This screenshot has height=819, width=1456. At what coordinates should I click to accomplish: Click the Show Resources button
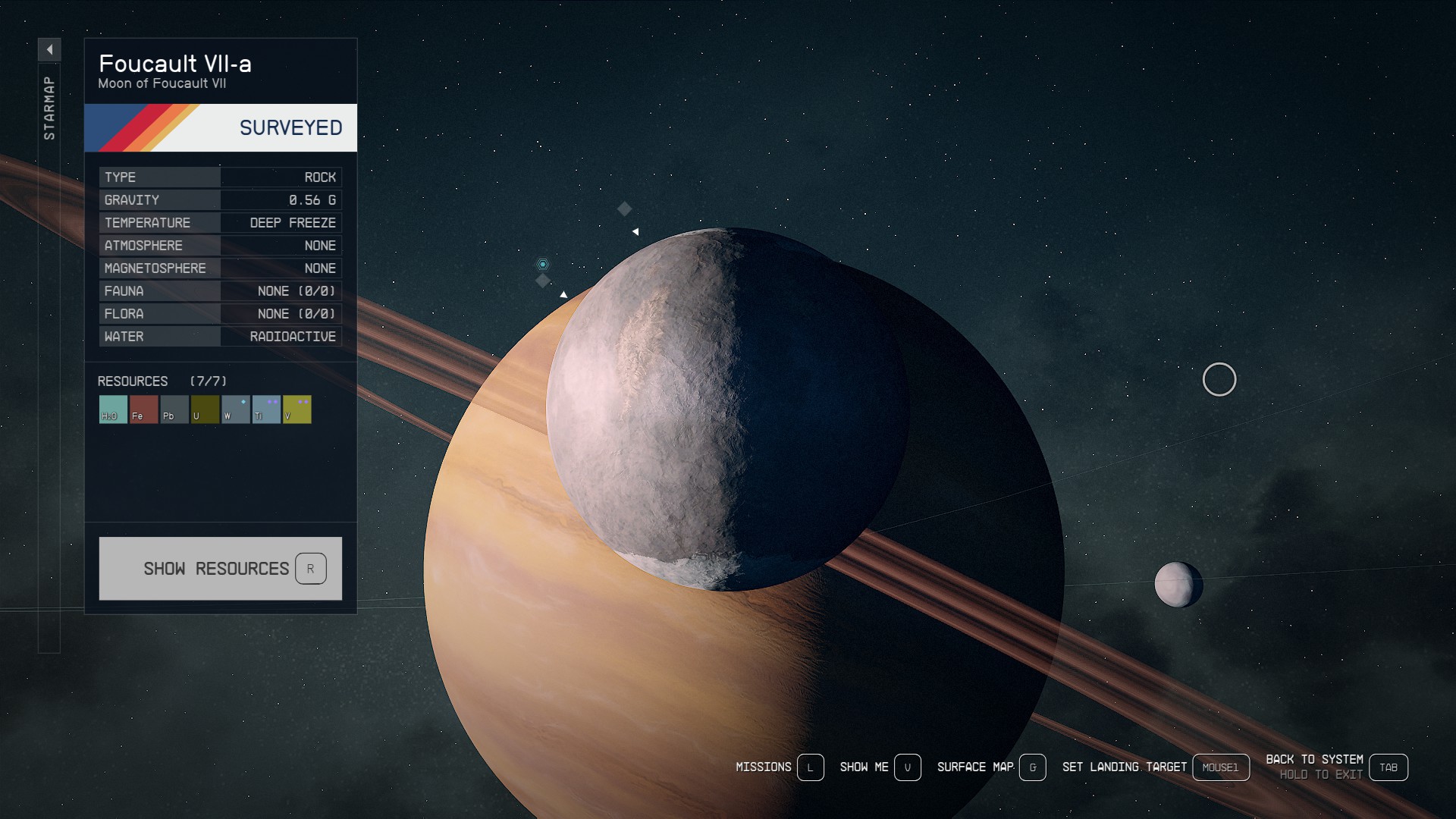[220, 569]
